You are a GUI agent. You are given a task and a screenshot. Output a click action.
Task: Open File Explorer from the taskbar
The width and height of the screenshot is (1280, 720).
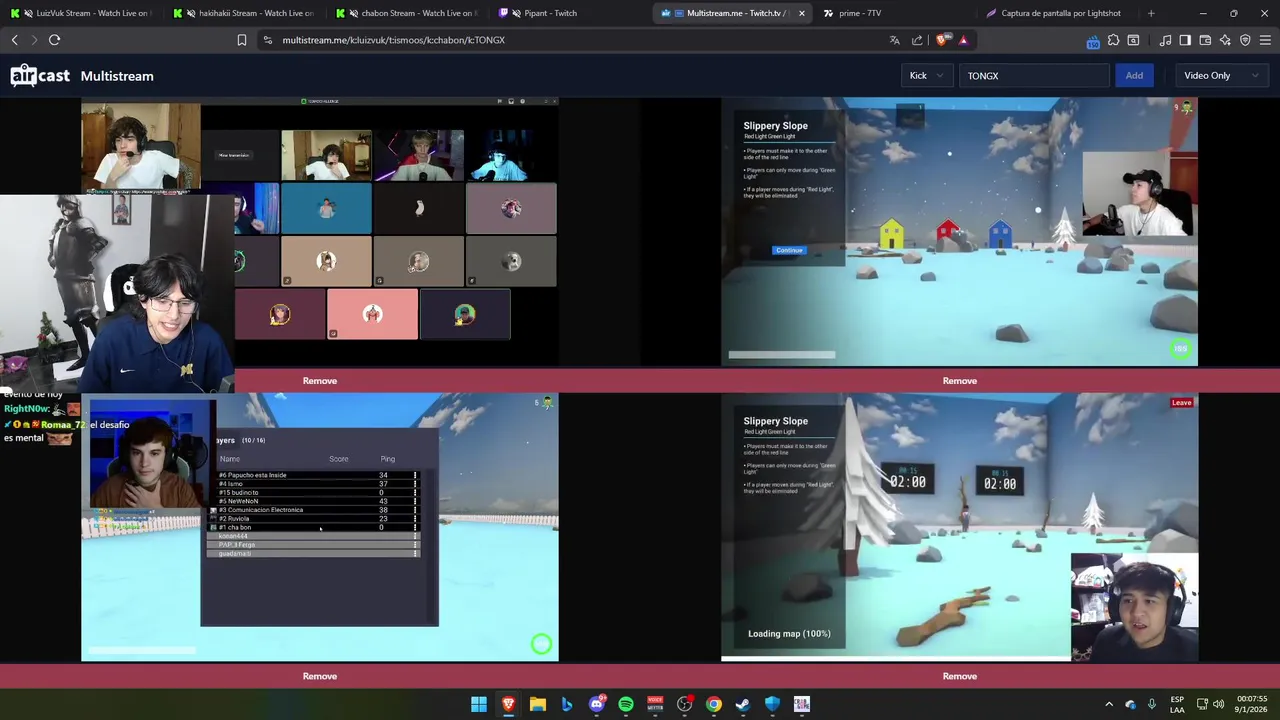coord(538,704)
